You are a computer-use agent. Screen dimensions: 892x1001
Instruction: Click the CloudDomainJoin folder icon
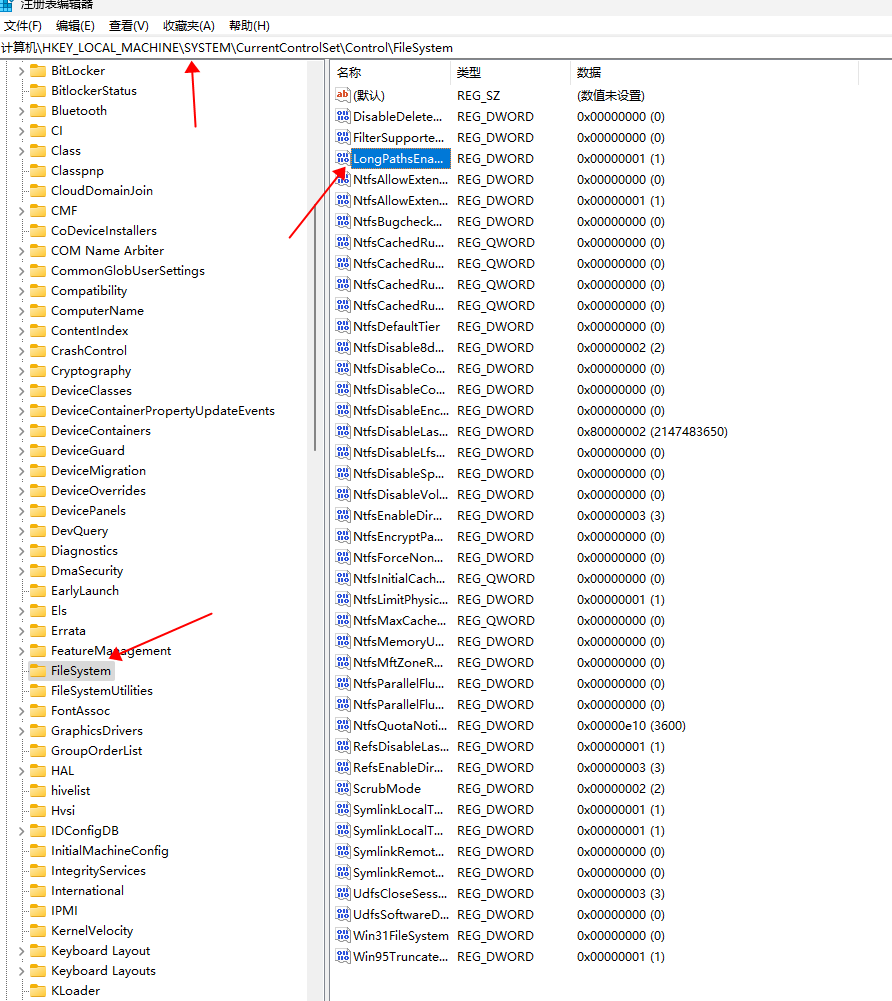(x=38, y=190)
